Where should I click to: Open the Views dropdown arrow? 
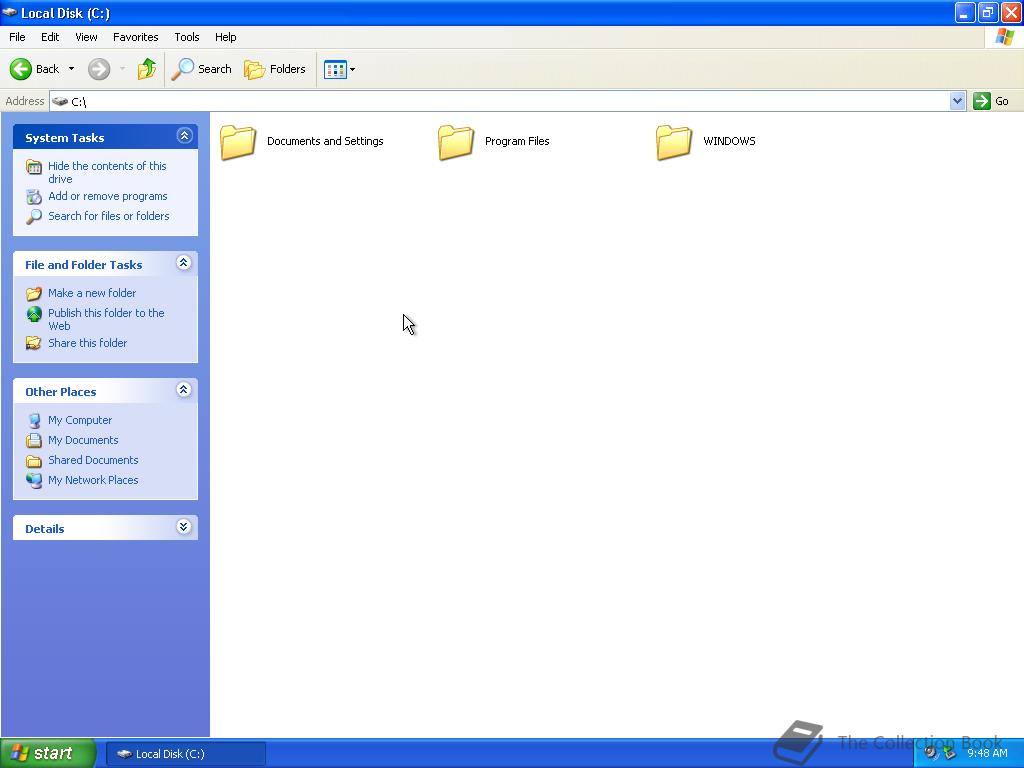point(353,69)
